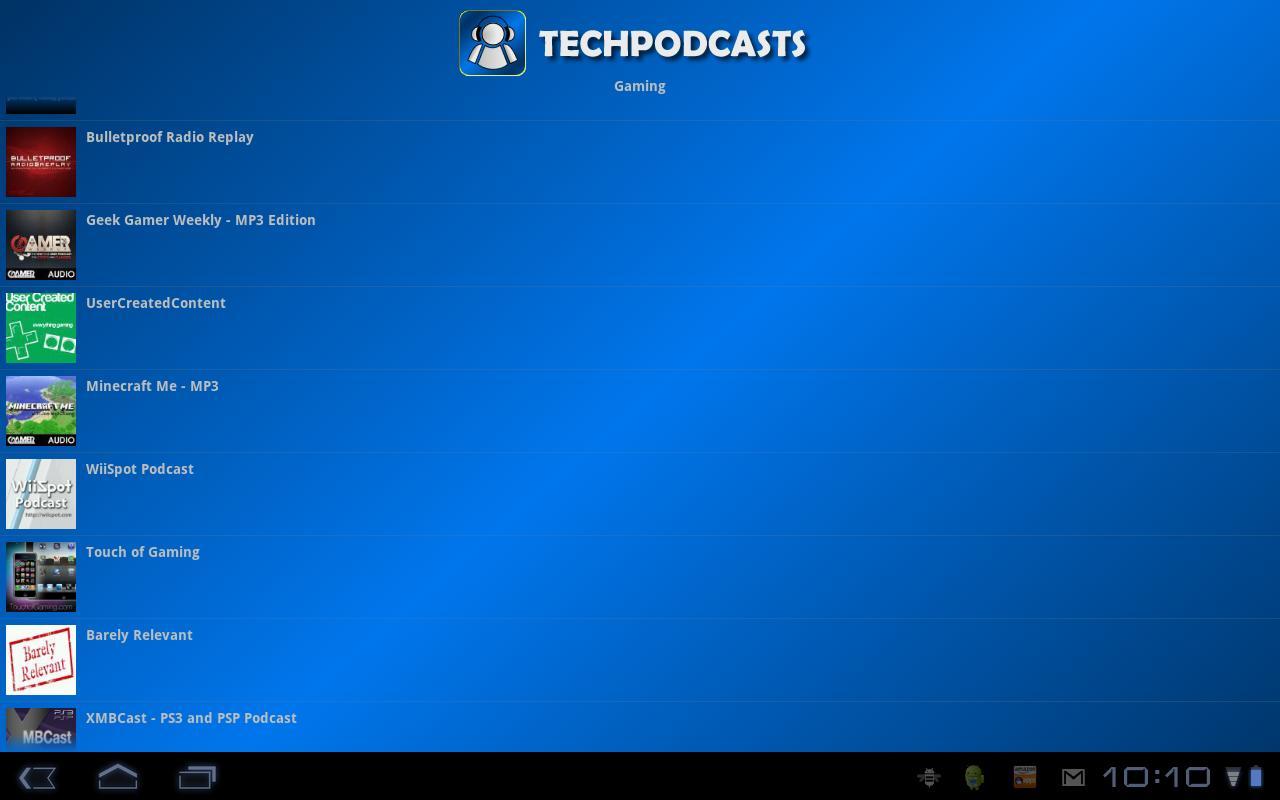The image size is (1280, 800).
Task: Tap the 10:10 system clock
Action: (1157, 777)
